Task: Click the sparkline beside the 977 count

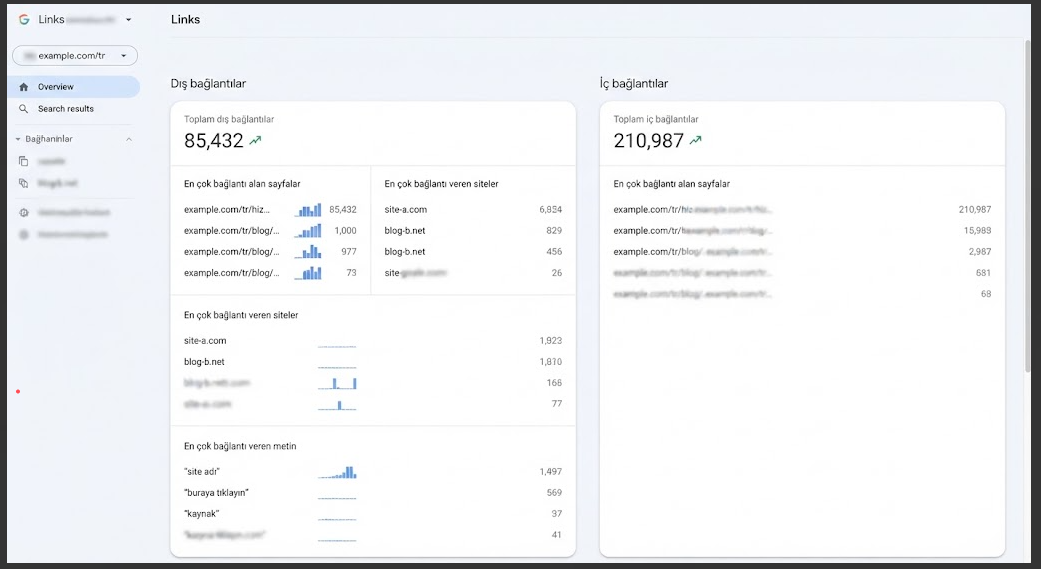Action: tap(308, 252)
